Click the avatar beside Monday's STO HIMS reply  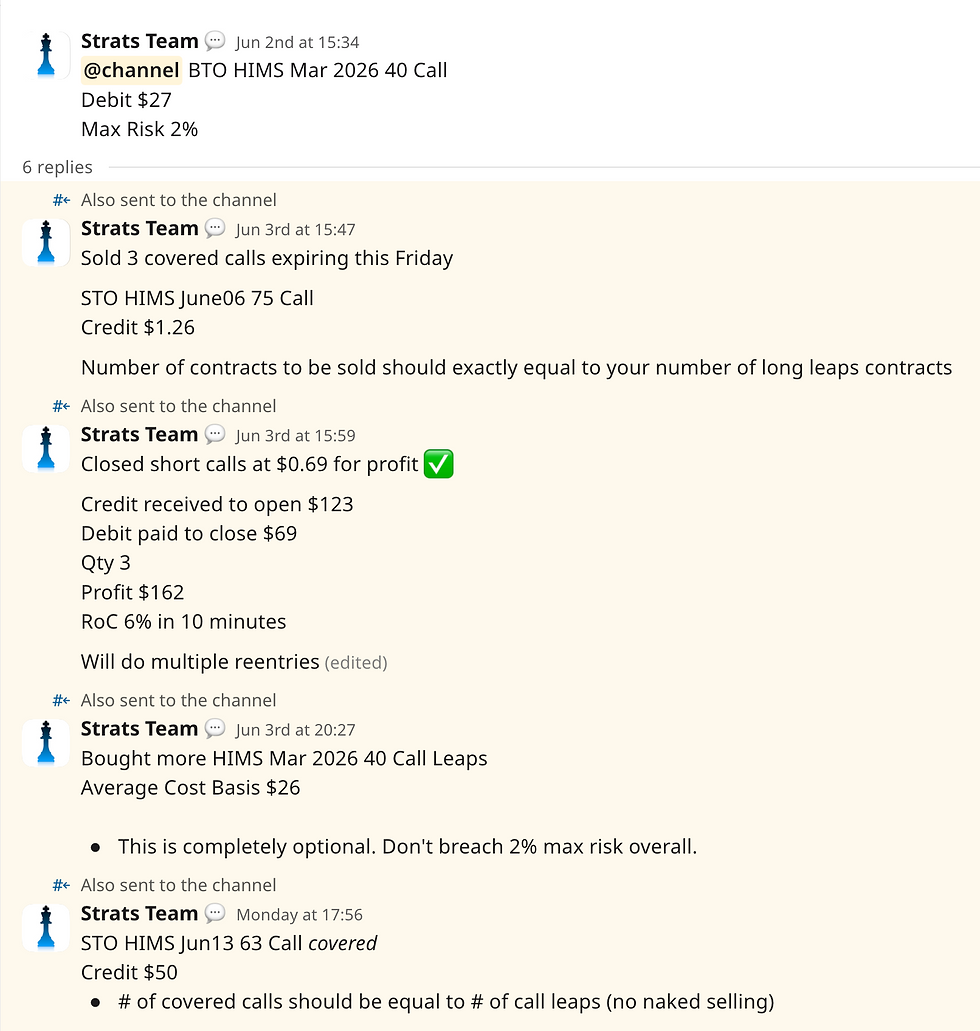point(45,927)
